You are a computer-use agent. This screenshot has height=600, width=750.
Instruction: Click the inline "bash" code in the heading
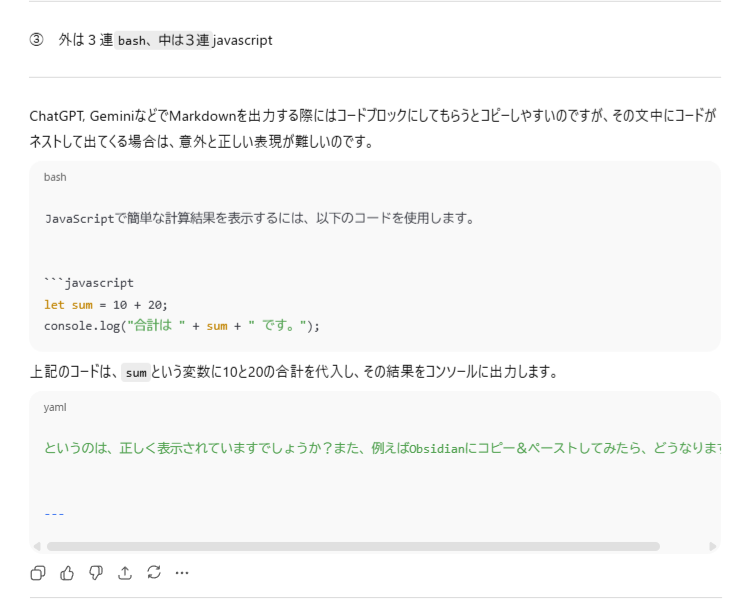click(x=132, y=41)
